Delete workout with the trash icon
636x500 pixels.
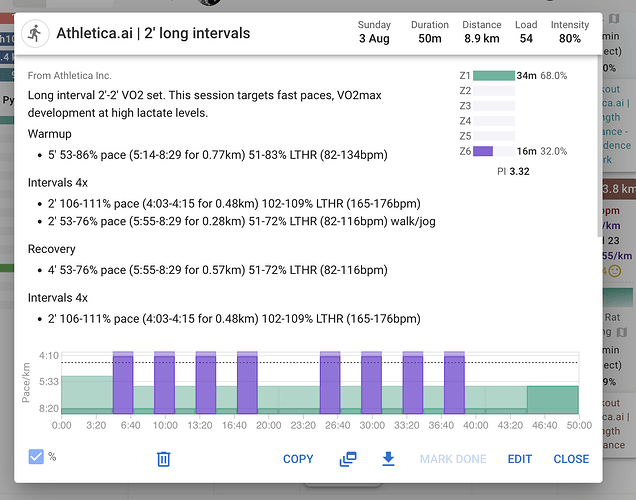(x=163, y=459)
